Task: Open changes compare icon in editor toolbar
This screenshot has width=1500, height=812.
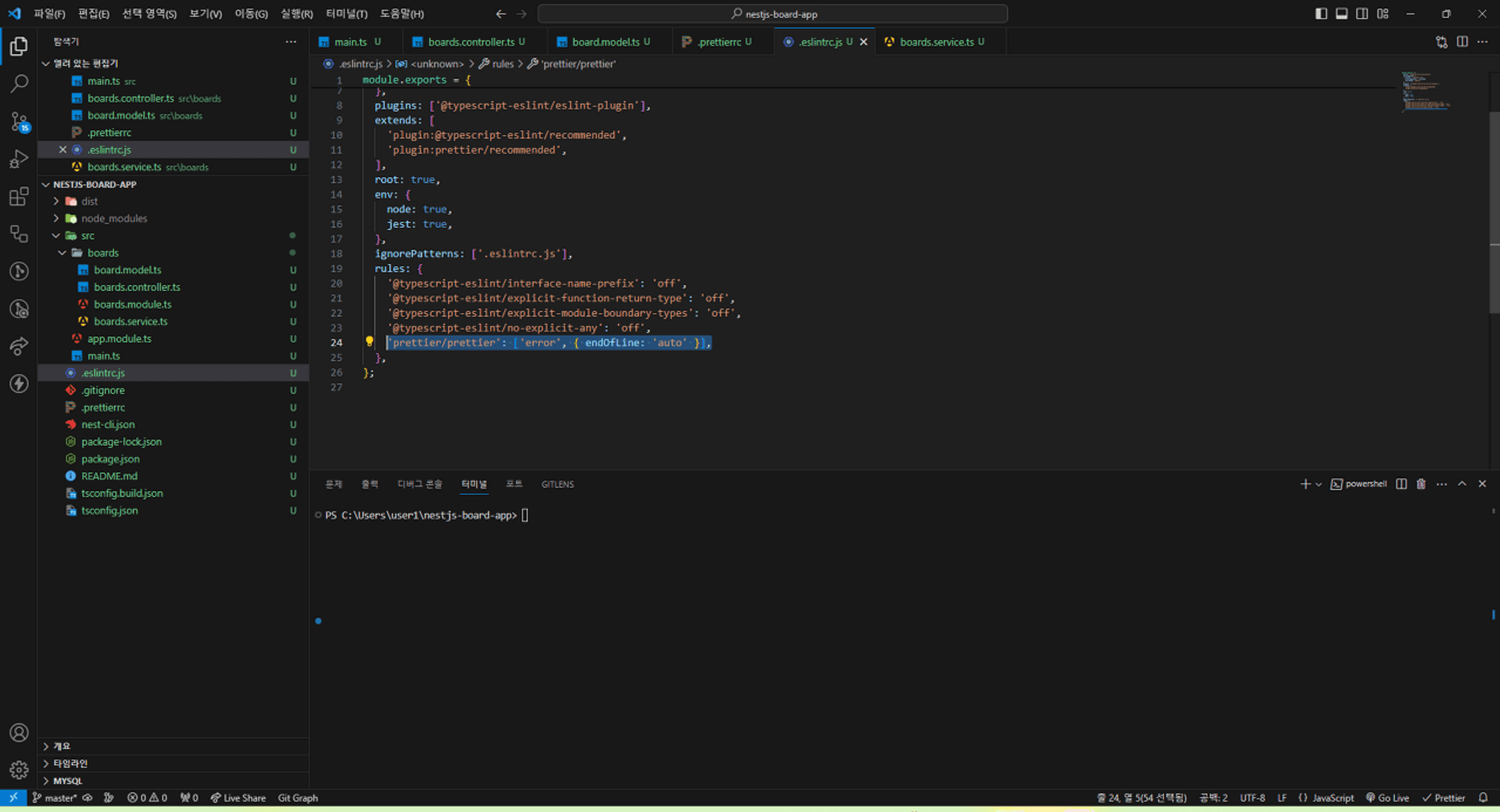Action: (1441, 42)
